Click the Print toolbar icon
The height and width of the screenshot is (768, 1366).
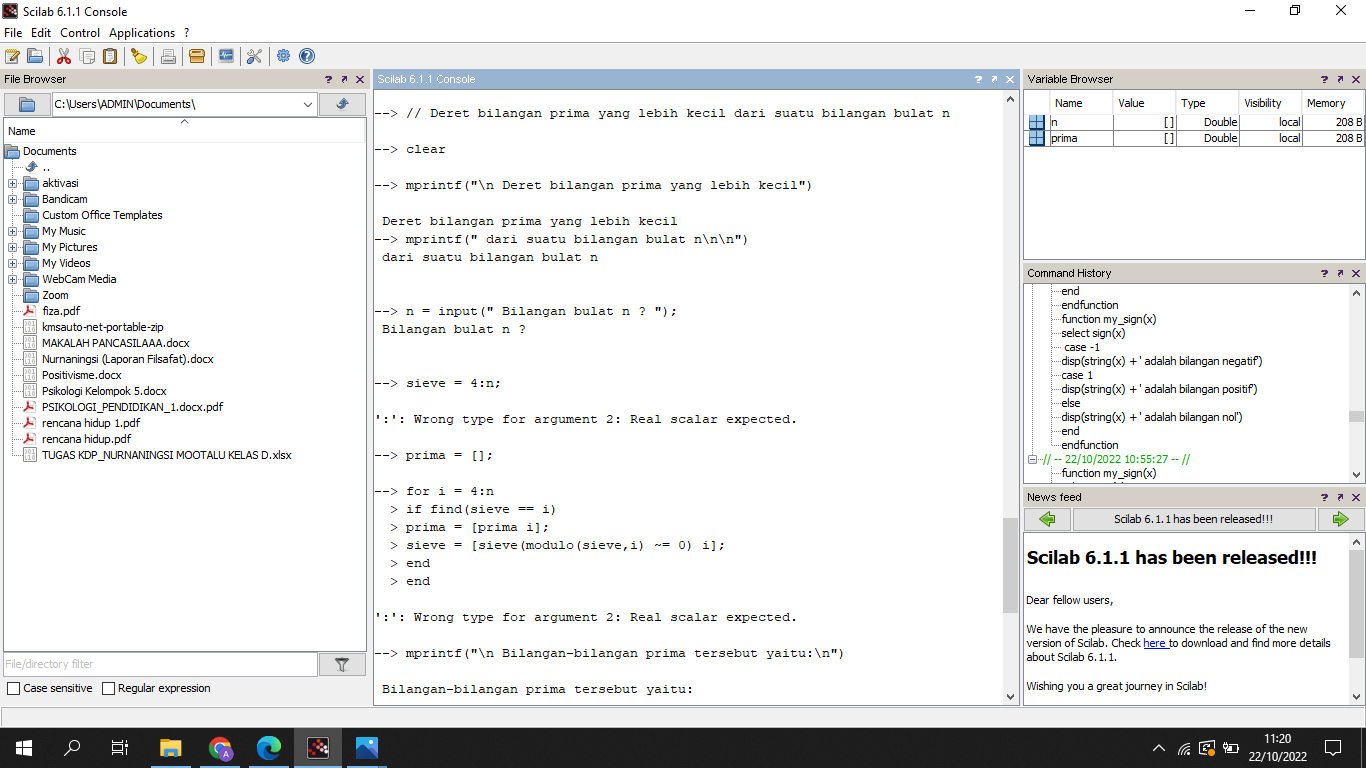coord(168,56)
